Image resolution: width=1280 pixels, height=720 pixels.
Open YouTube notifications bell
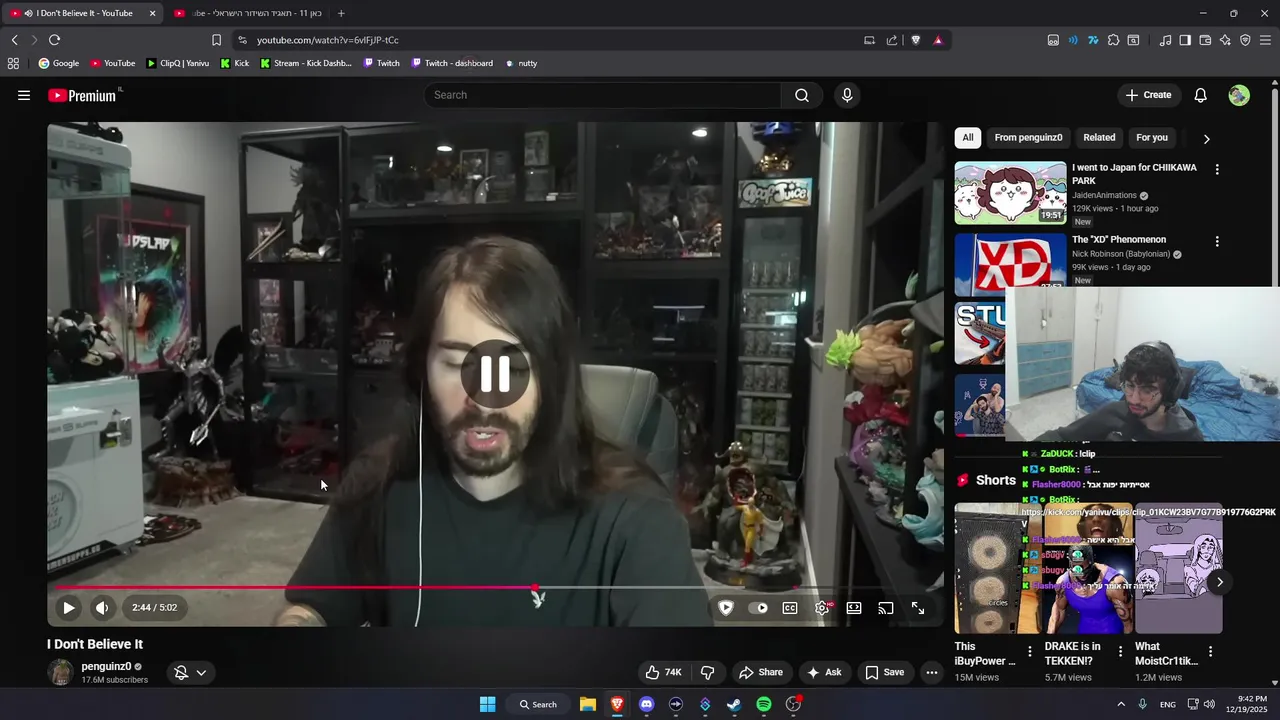click(1201, 95)
